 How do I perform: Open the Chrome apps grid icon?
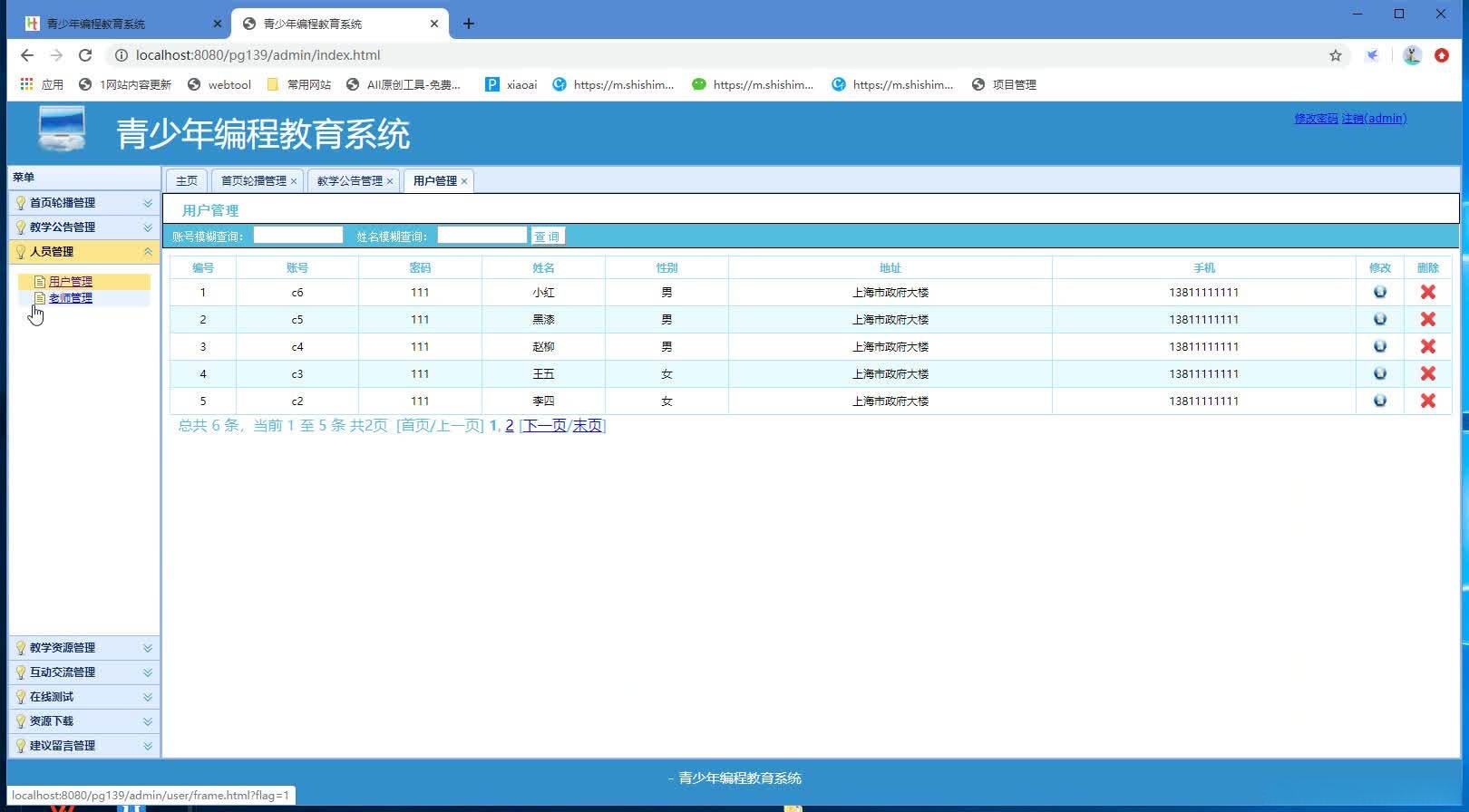click(27, 84)
